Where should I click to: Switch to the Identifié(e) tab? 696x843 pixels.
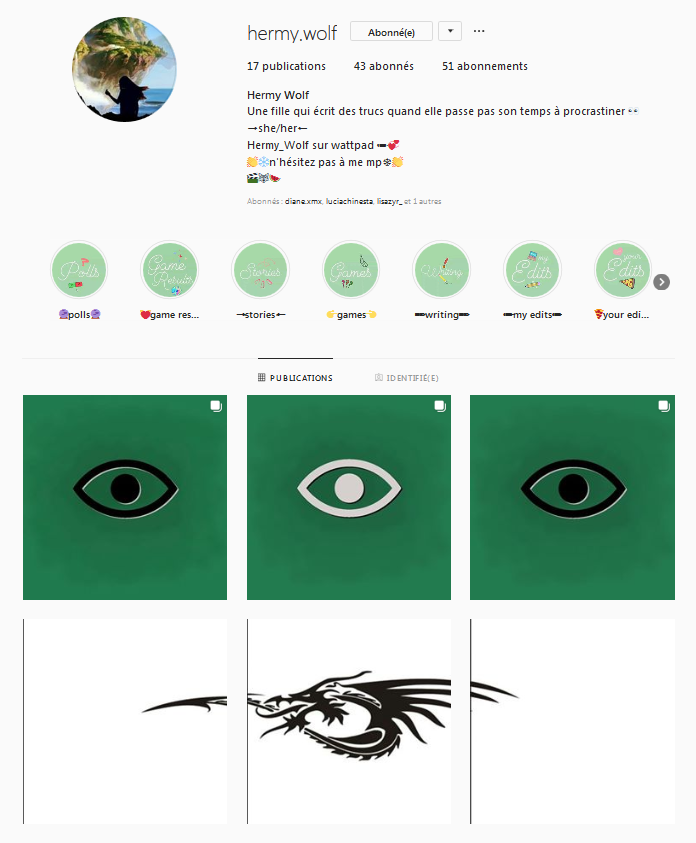pyautogui.click(x=407, y=378)
